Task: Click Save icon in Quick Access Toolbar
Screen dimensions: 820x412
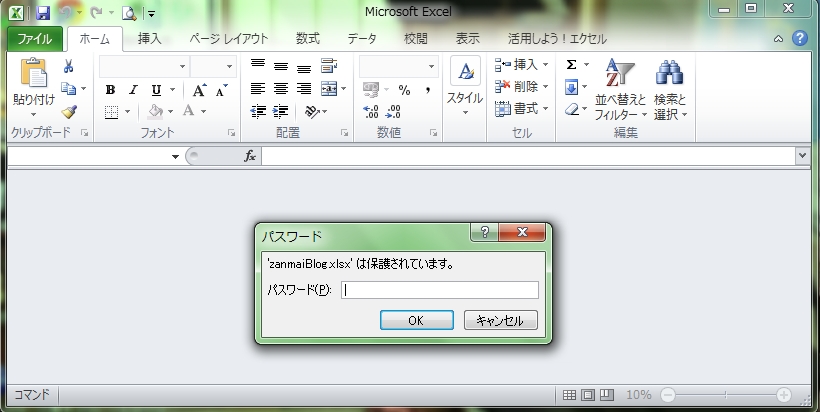Action: pyautogui.click(x=42, y=13)
